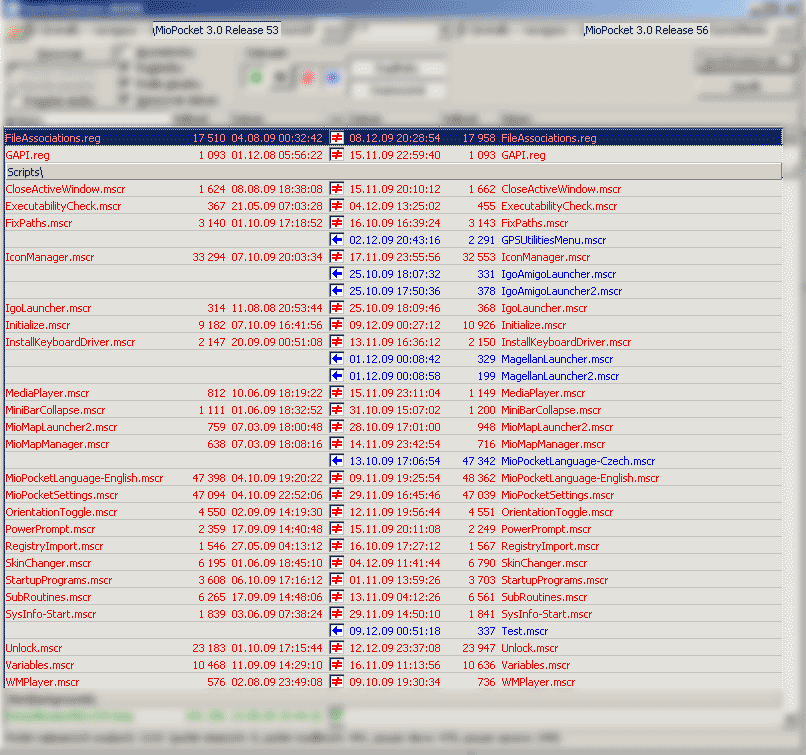Click the copy-left arrow for Test.mscr
This screenshot has width=806, height=755.
(337, 631)
